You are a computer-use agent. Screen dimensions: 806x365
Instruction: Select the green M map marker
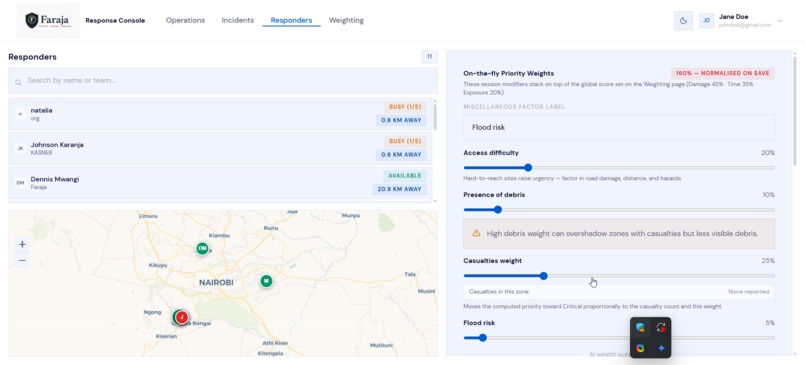(x=266, y=281)
